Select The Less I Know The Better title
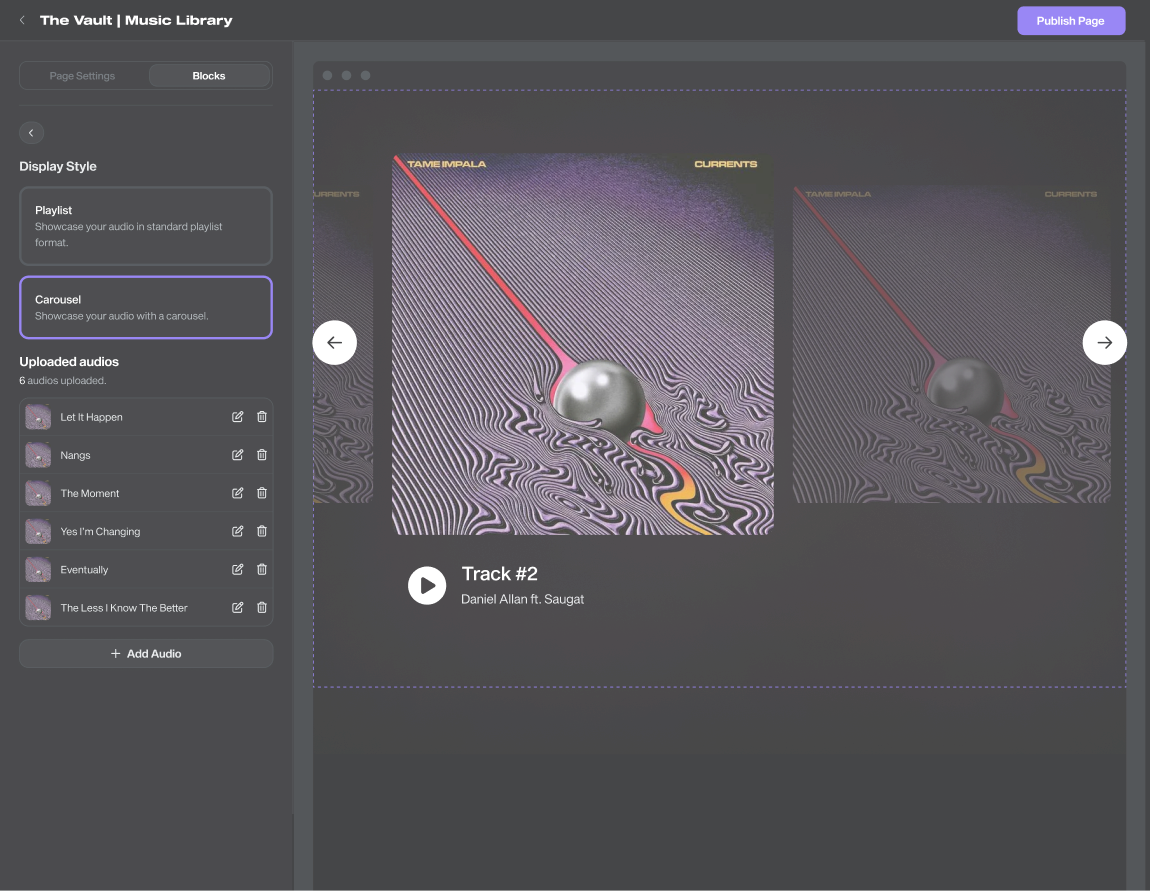 [124, 607]
